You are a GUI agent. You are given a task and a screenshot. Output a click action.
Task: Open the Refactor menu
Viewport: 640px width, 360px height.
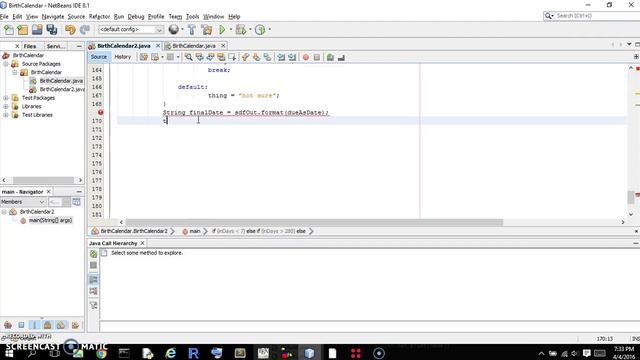99,17
